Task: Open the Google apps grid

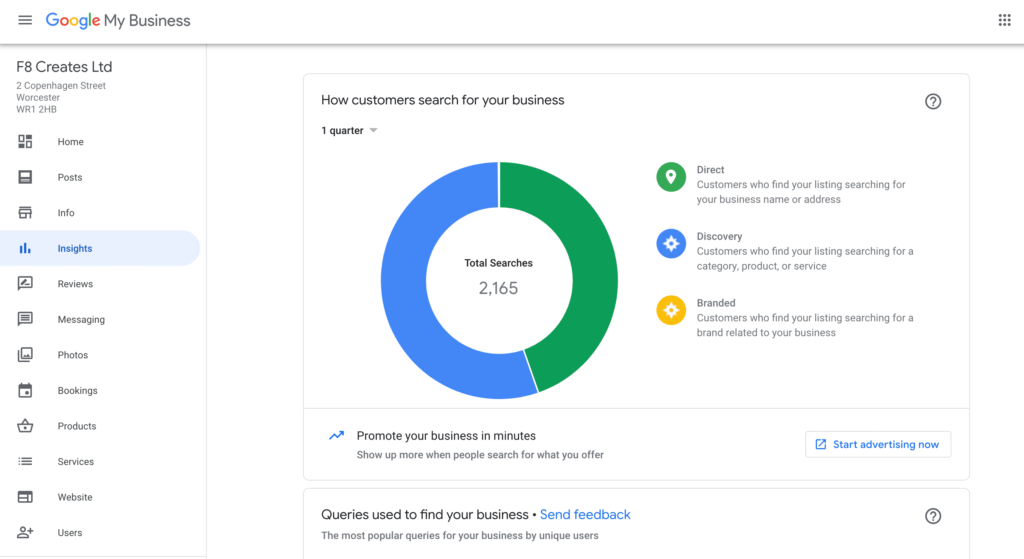Action: tap(1004, 20)
